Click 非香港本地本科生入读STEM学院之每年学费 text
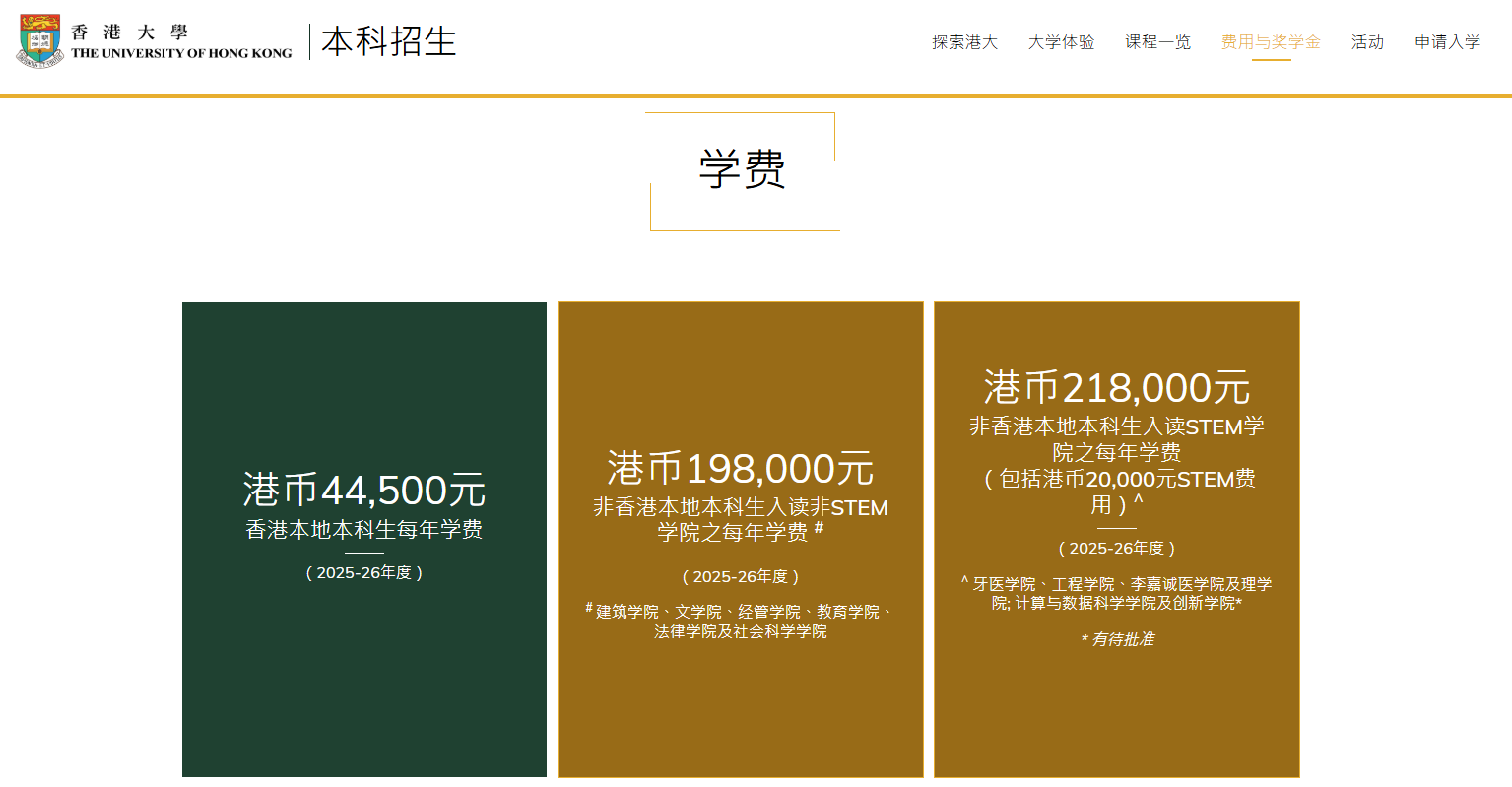Image resolution: width=1512 pixels, height=787 pixels. click(x=1117, y=439)
